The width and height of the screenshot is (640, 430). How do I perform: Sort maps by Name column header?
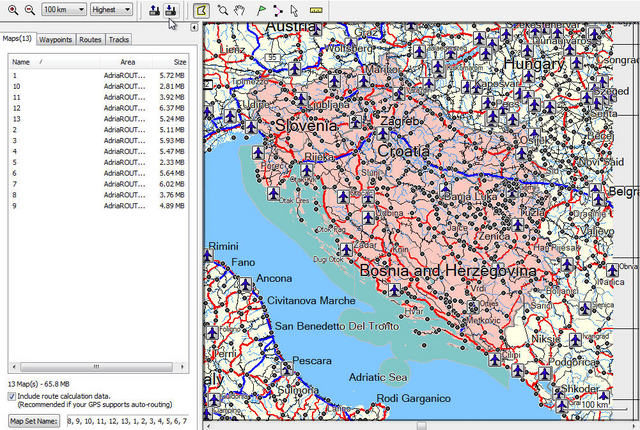pyautogui.click(x=53, y=62)
